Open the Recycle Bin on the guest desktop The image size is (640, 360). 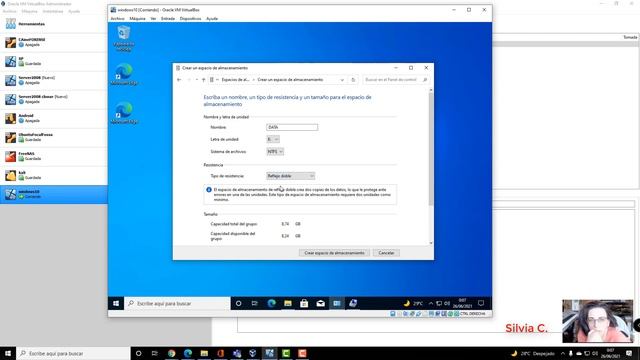click(124, 38)
